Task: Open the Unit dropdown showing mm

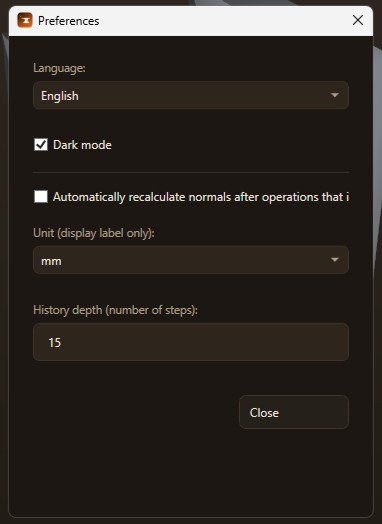Action: (x=191, y=260)
